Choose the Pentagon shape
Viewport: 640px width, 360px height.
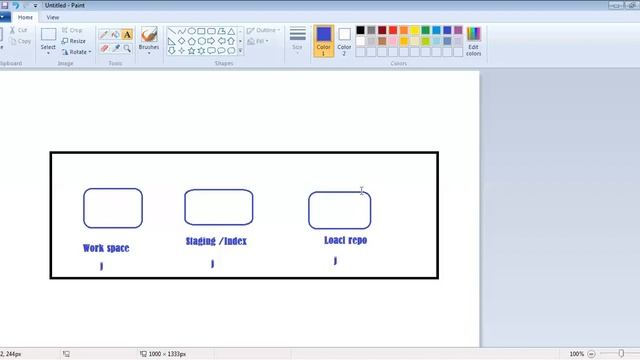click(191, 41)
